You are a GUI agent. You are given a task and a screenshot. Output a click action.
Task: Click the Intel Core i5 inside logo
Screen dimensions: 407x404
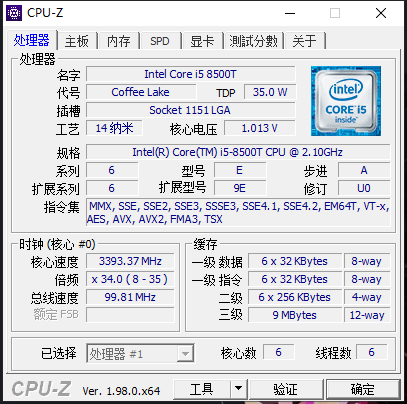346,101
